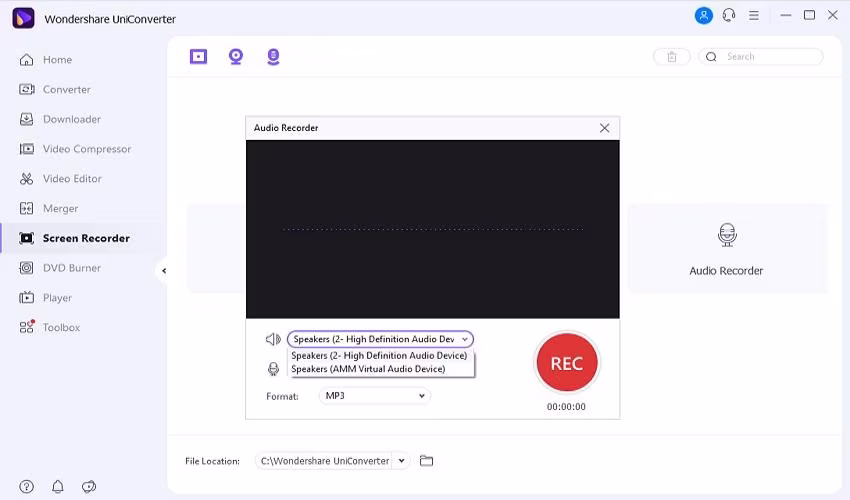Open the Speakers device dropdown

click(x=380, y=339)
